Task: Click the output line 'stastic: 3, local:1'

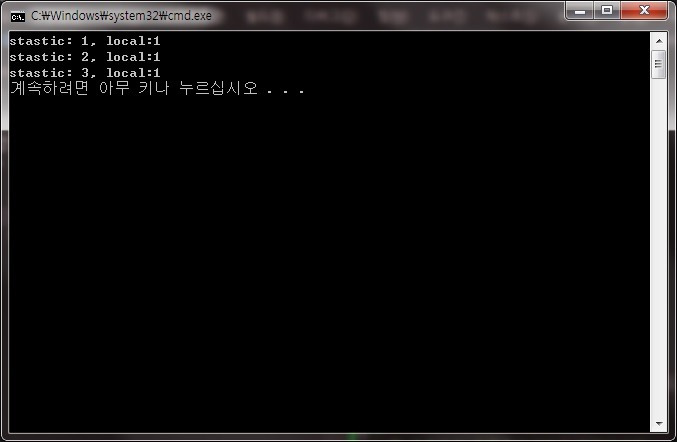Action: click(85, 73)
